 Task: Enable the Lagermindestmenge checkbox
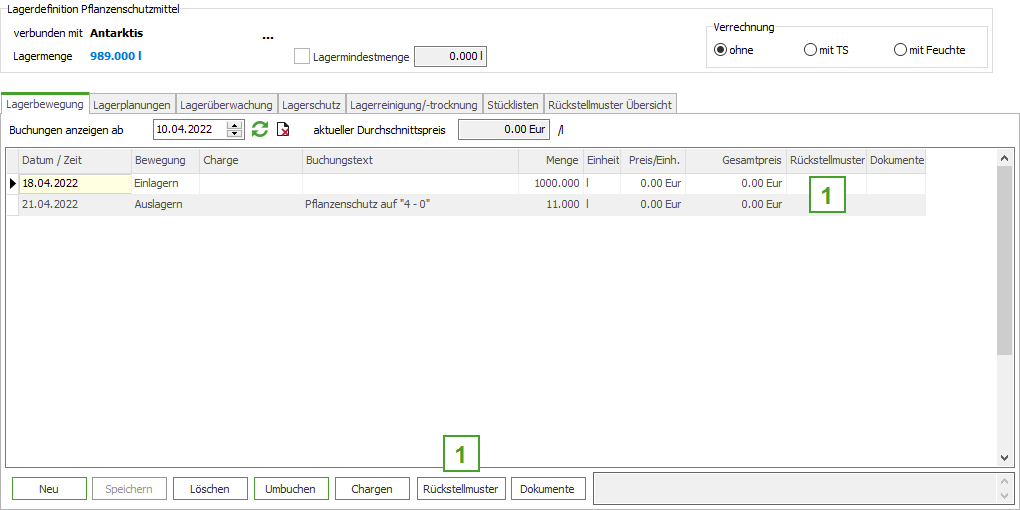[302, 57]
